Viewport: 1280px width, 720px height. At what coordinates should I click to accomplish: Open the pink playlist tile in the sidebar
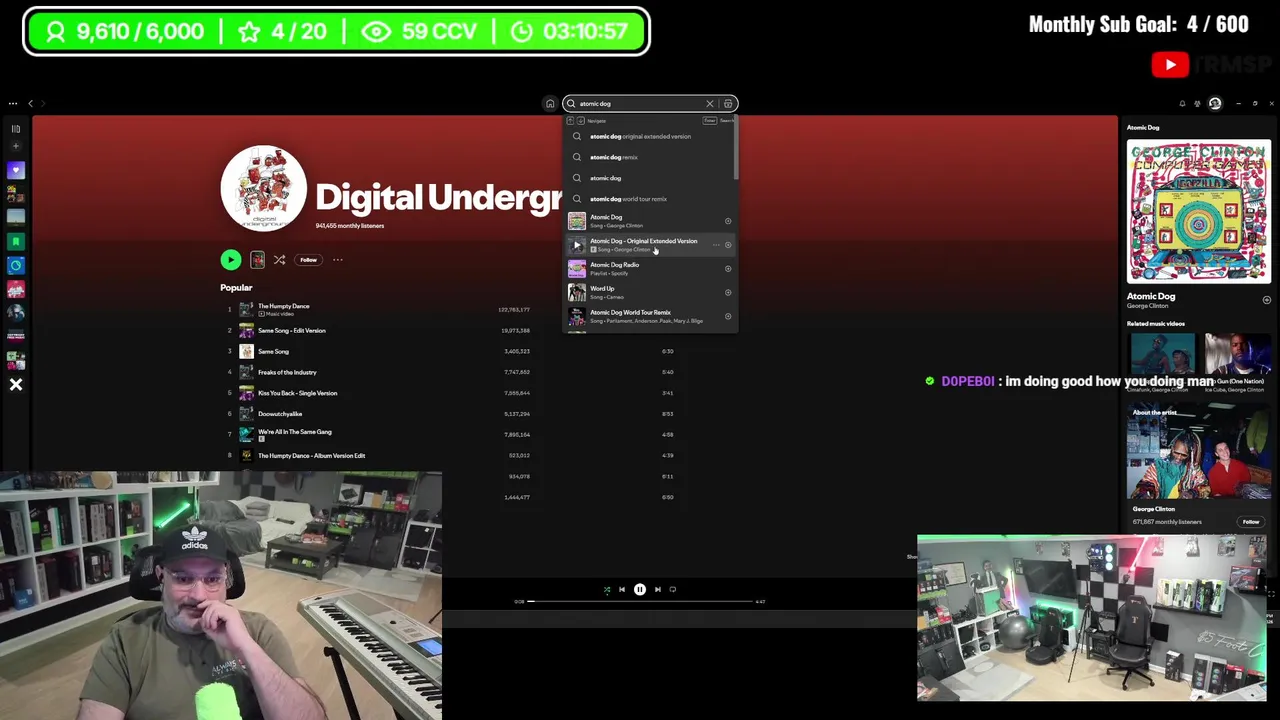(x=16, y=289)
